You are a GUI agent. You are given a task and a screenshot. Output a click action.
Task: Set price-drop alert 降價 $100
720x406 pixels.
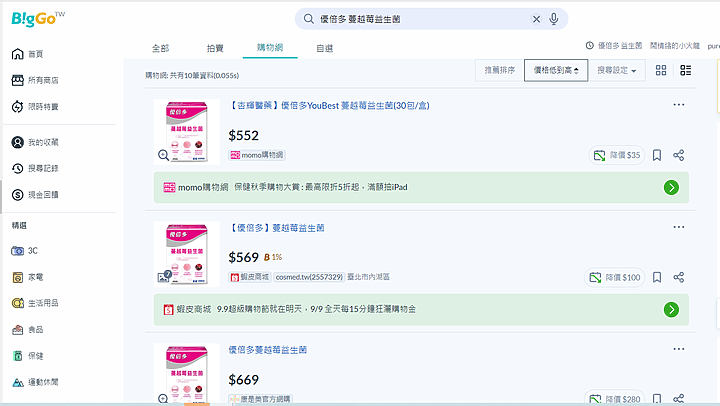click(x=614, y=277)
